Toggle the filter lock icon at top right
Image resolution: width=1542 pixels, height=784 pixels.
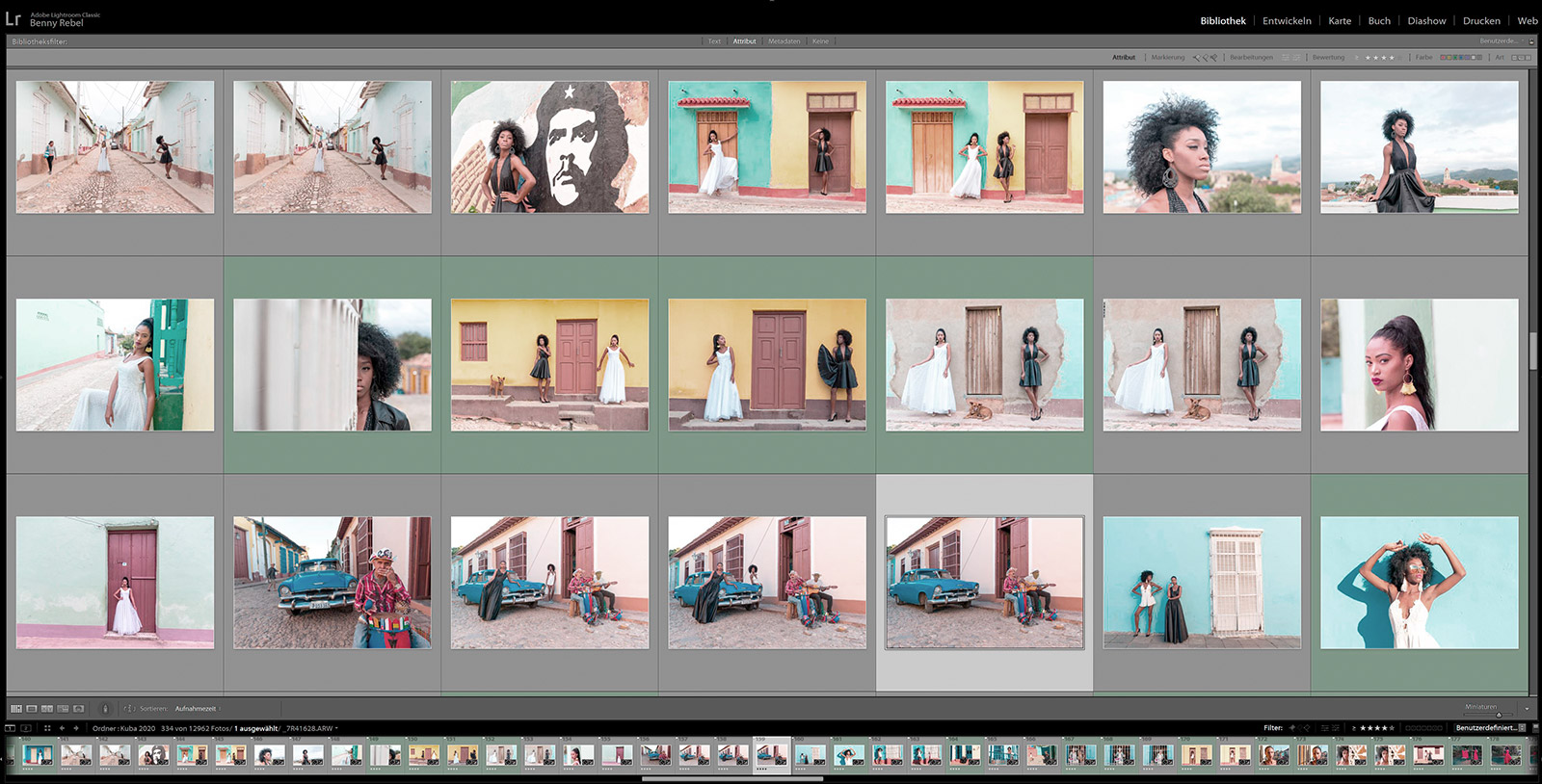(1531, 41)
